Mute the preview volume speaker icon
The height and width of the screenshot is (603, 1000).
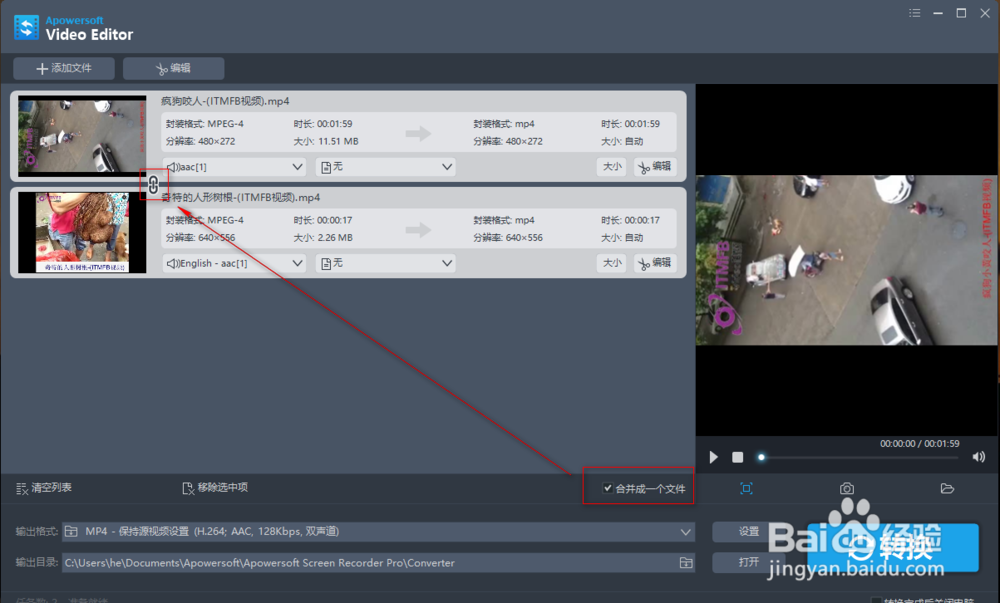pyautogui.click(x=978, y=457)
